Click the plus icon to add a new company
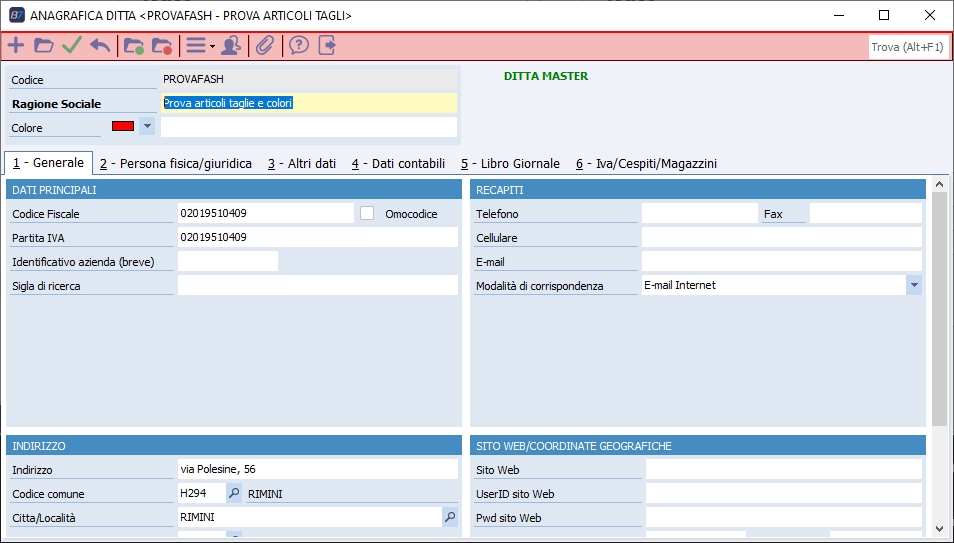954x543 pixels. tap(16, 46)
